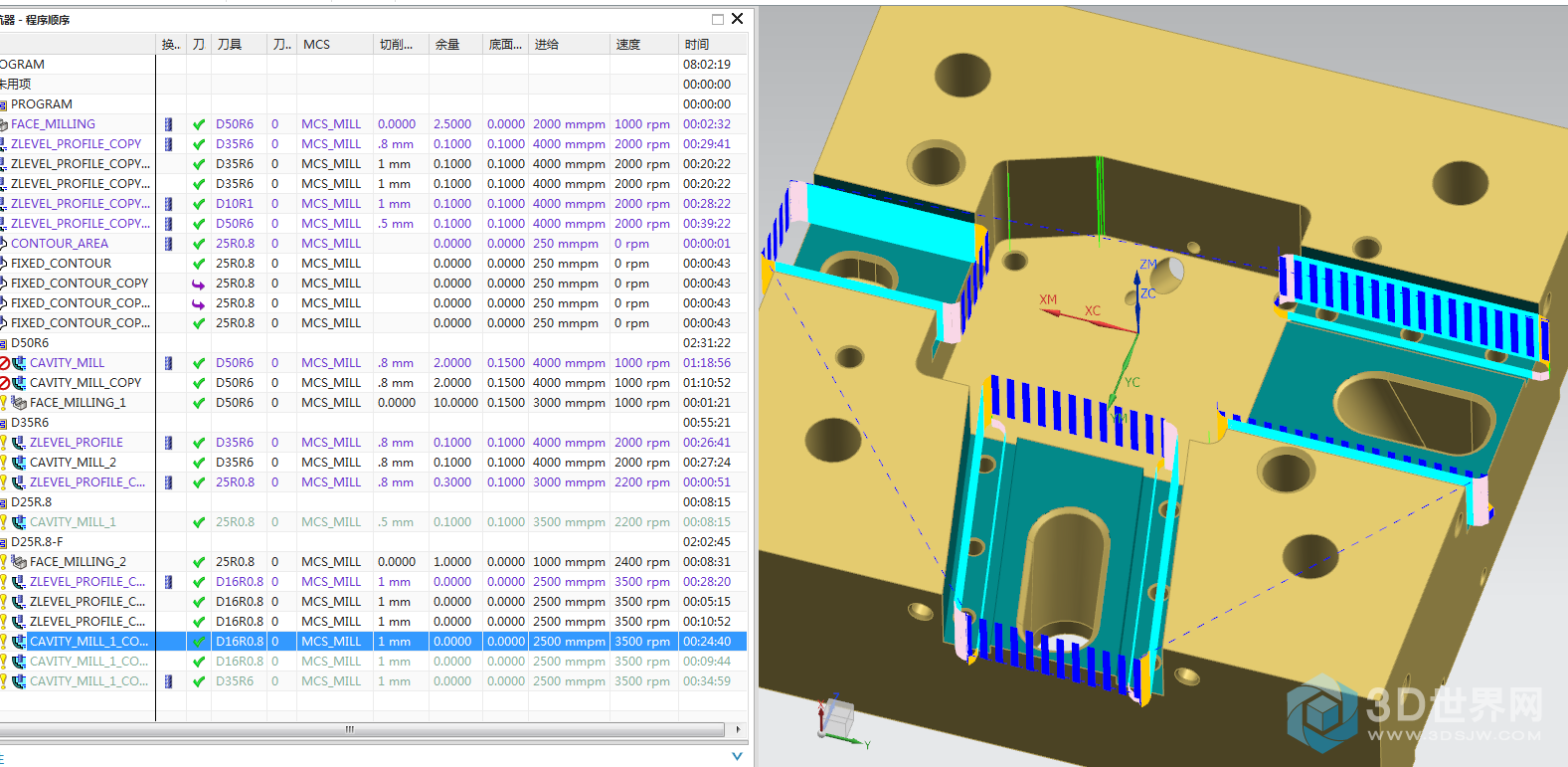Click the right arrow of horizontal scrollbar
Image resolution: width=1568 pixels, height=767 pixels.
click(x=738, y=729)
